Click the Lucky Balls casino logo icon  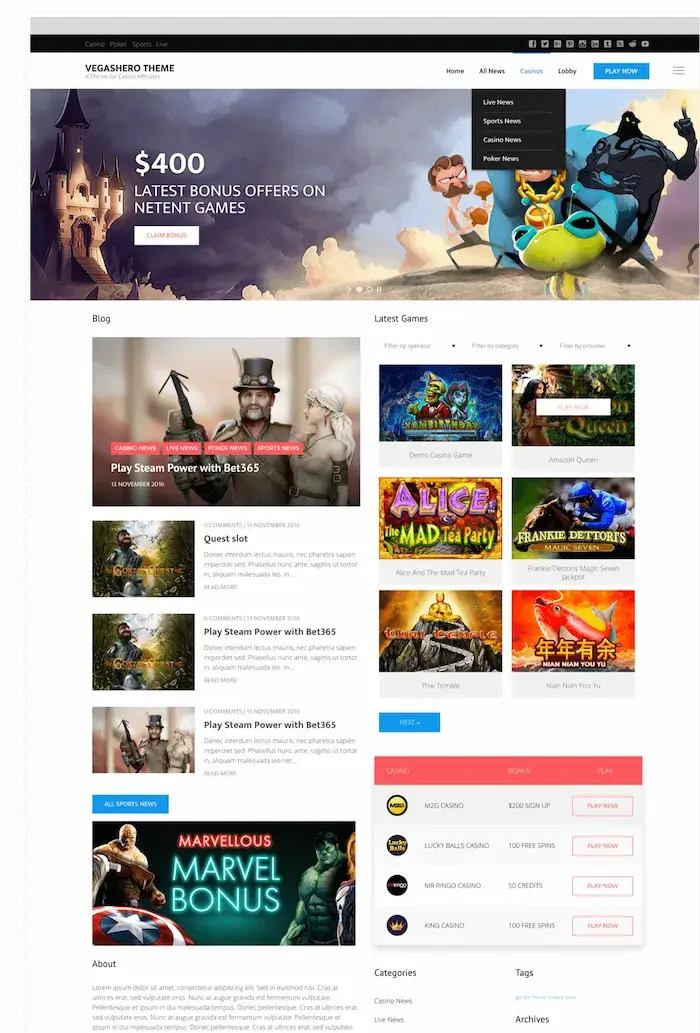(x=397, y=845)
